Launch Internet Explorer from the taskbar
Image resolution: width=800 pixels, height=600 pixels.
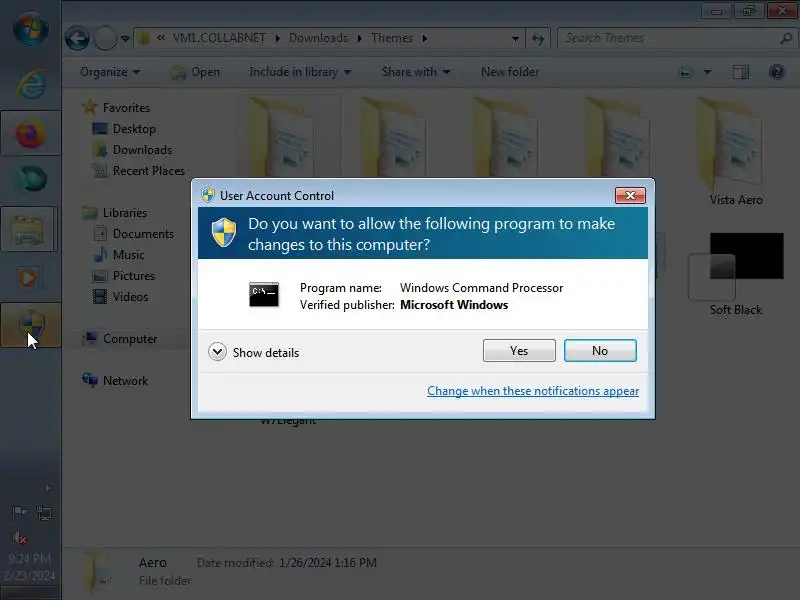click(x=31, y=83)
